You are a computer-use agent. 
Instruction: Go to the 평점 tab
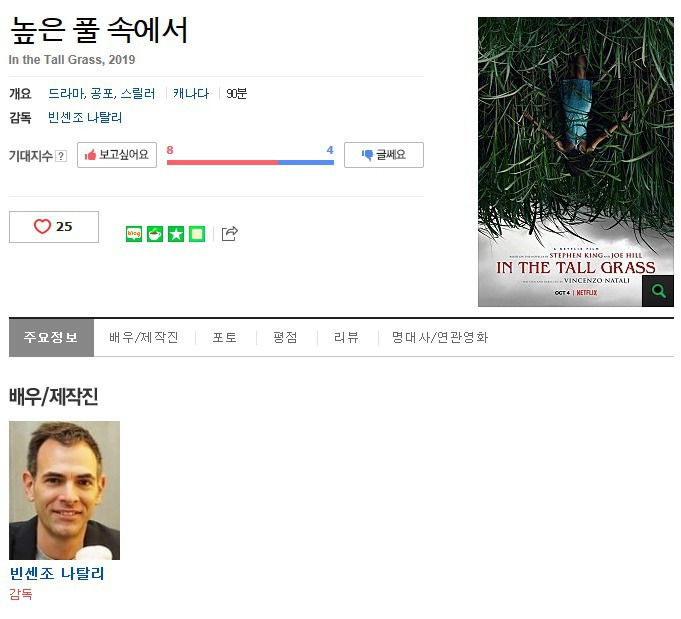click(x=285, y=338)
